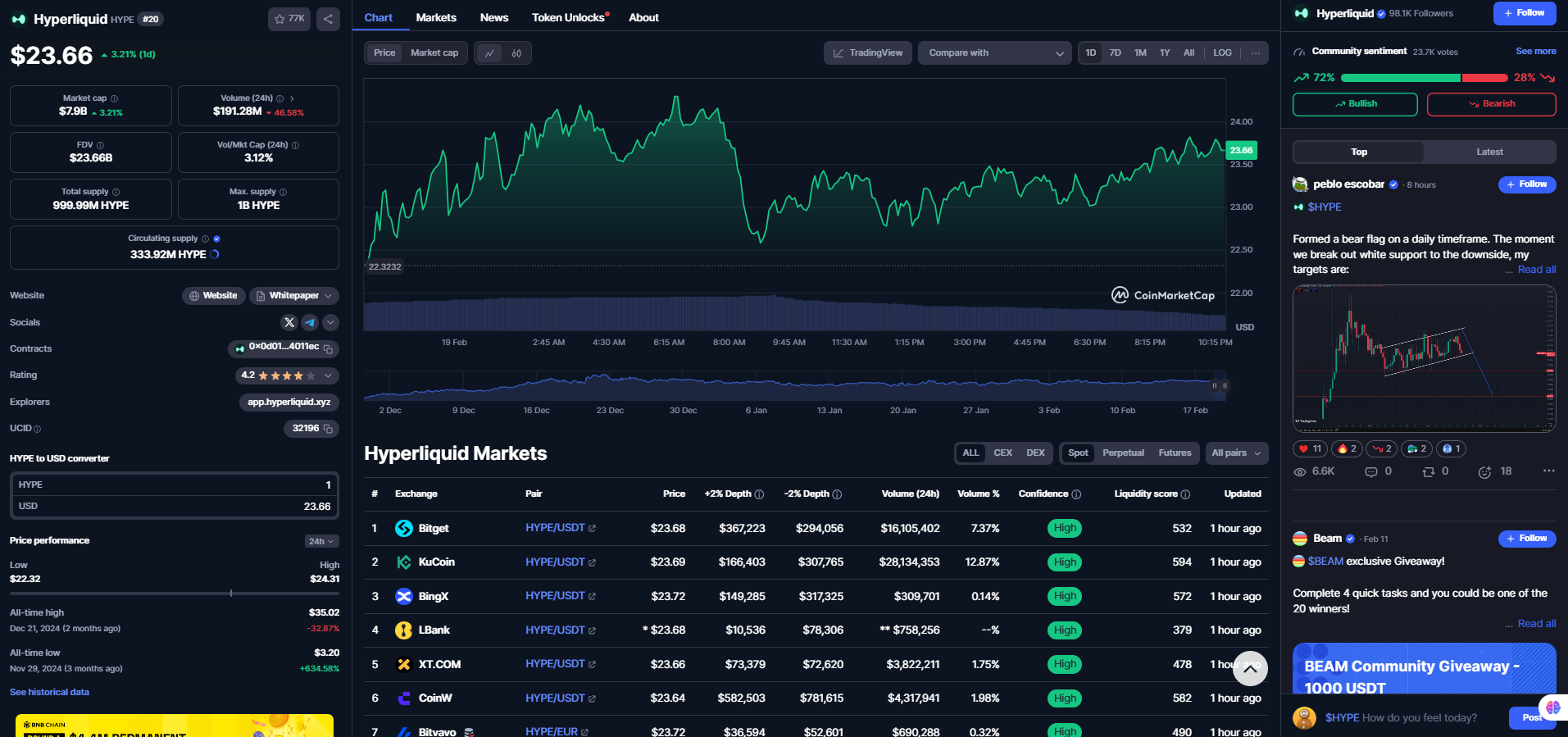Show Perpetual markets tab

1123,453
